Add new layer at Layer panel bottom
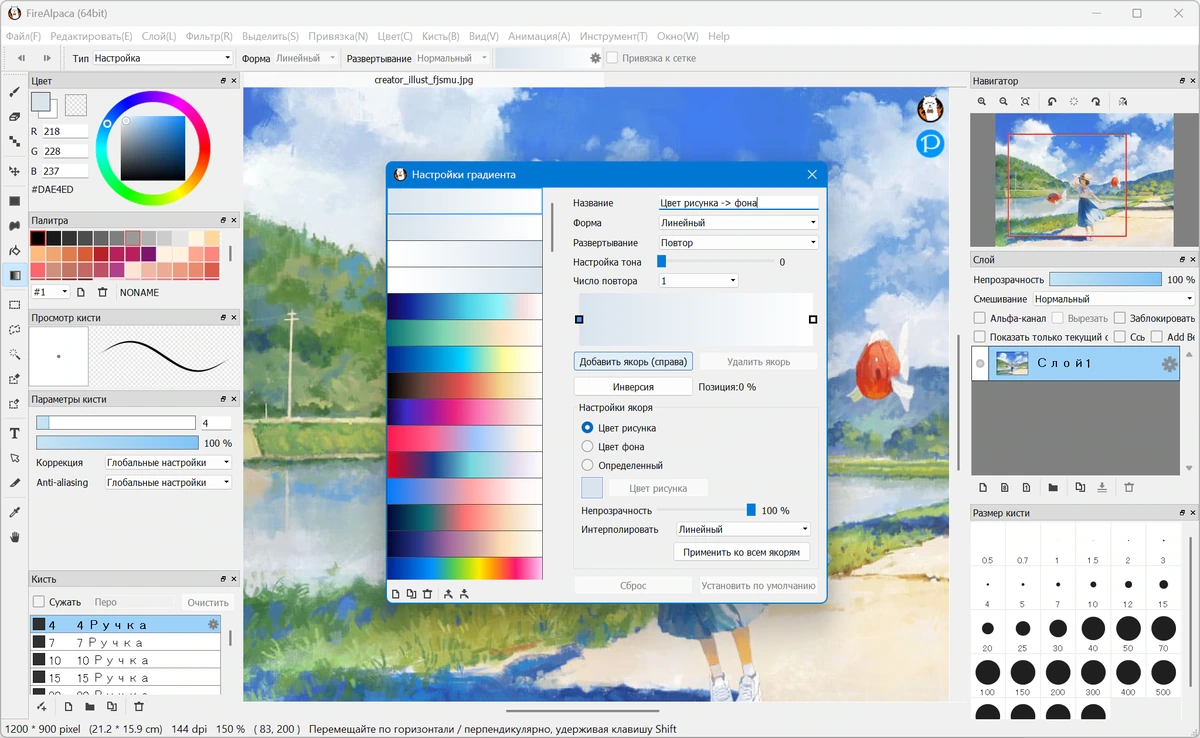This screenshot has height=738, width=1200. pyautogui.click(x=982, y=487)
